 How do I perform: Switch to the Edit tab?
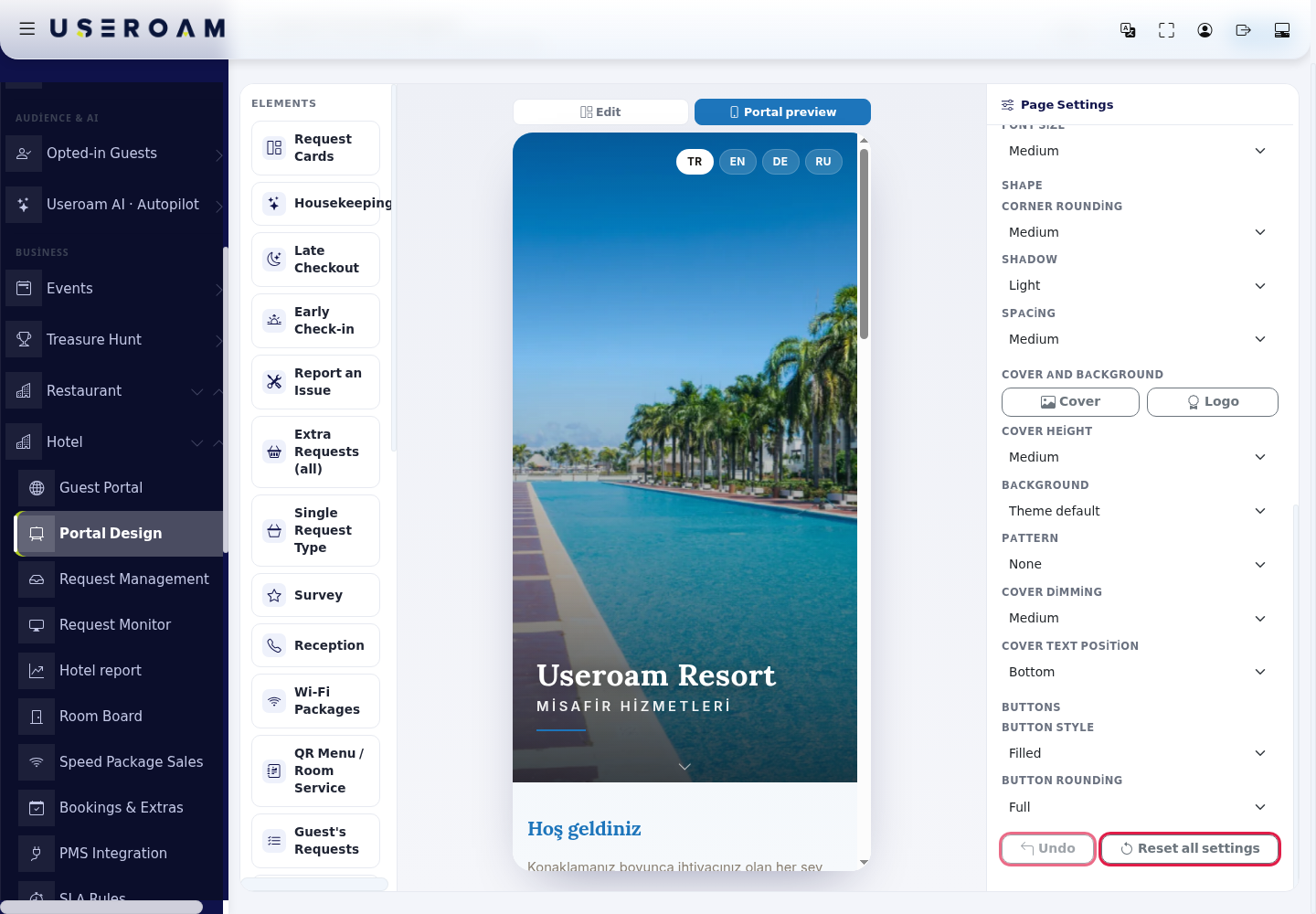click(600, 112)
